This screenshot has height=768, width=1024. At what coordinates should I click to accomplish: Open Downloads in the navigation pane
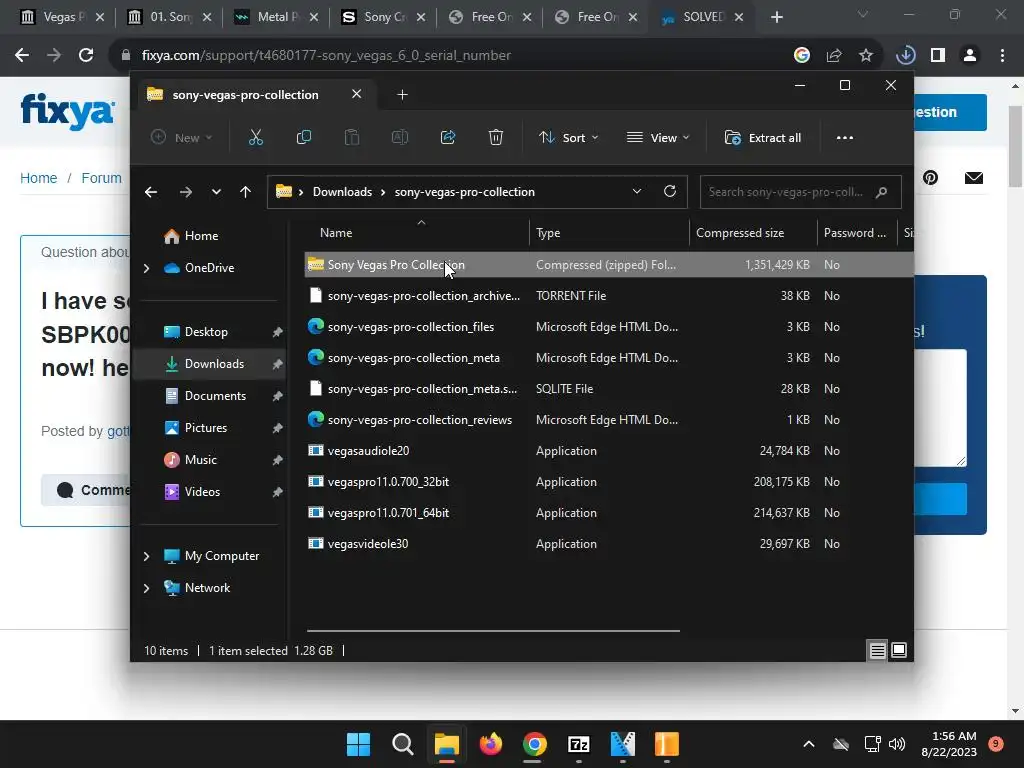(x=209, y=364)
